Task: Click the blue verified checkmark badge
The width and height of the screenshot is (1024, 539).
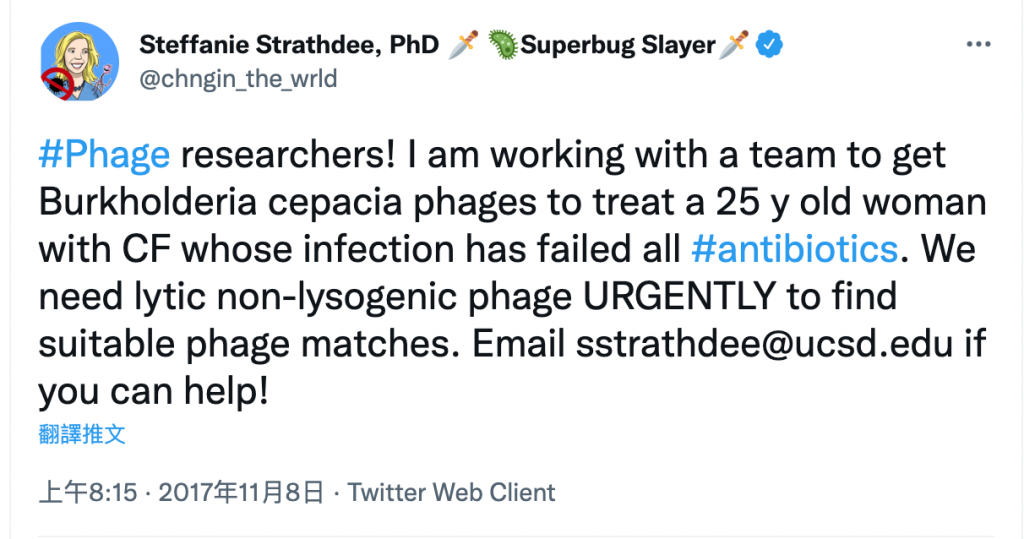Action: 768,45
